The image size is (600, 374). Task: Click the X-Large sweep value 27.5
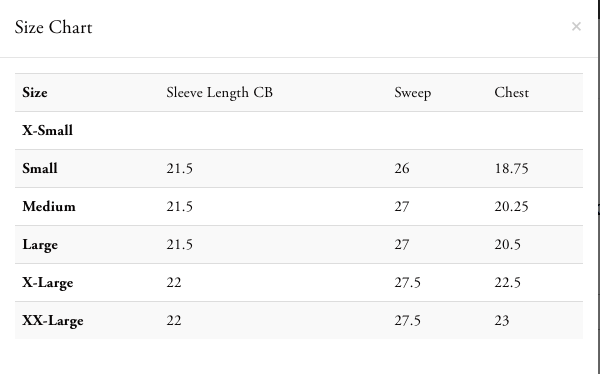click(408, 283)
